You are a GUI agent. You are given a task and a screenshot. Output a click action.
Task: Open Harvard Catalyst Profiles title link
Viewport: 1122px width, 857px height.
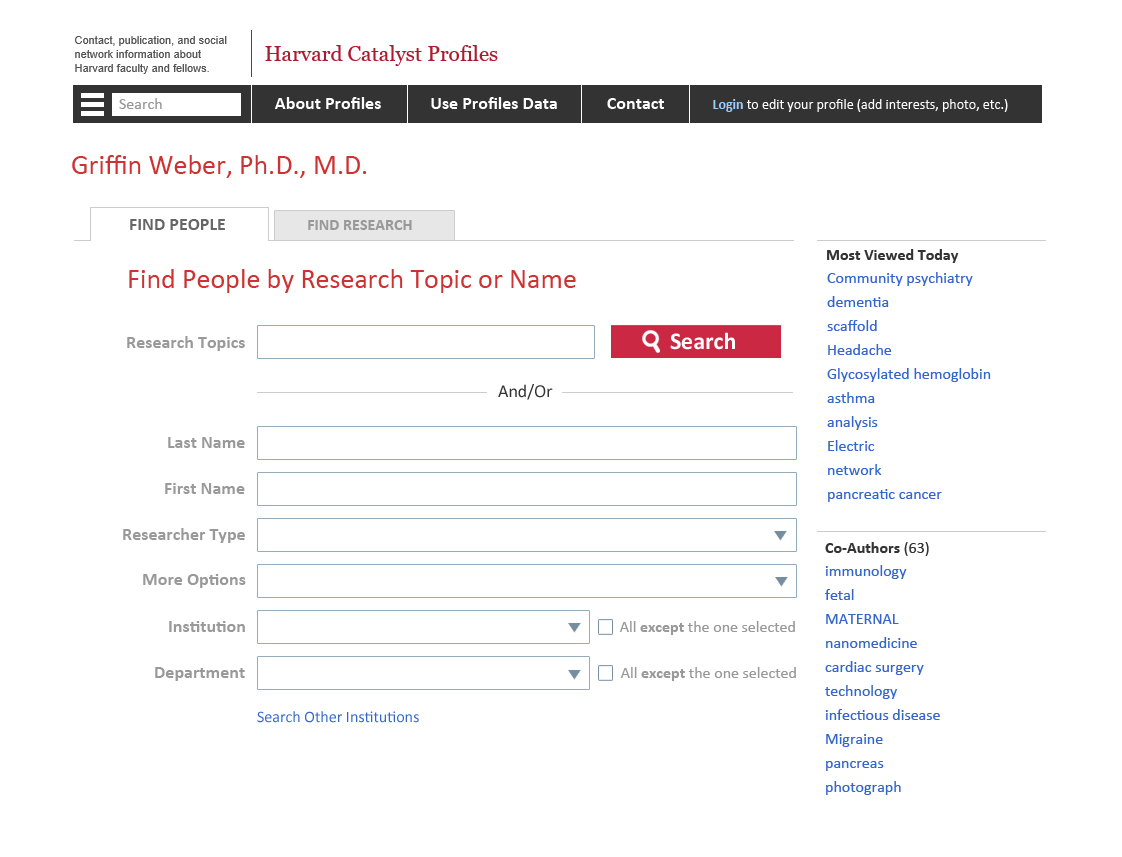(381, 54)
